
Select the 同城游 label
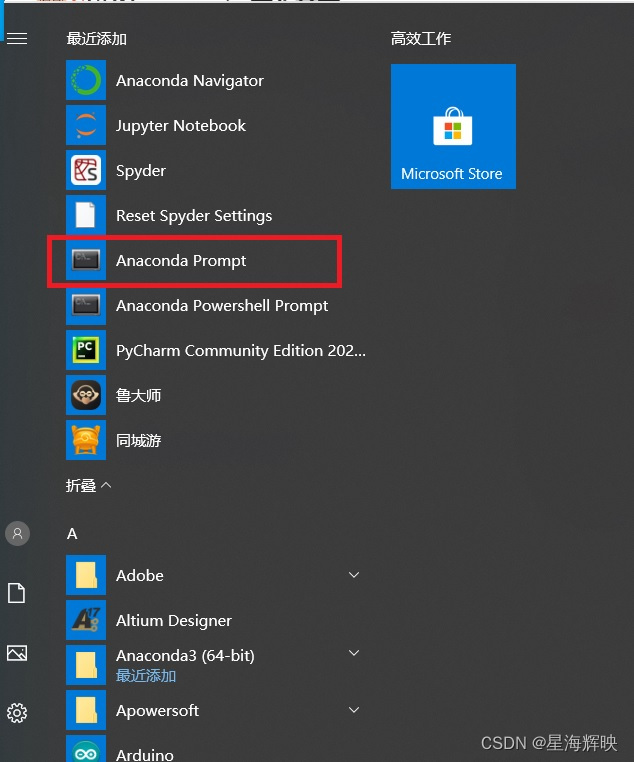138,441
